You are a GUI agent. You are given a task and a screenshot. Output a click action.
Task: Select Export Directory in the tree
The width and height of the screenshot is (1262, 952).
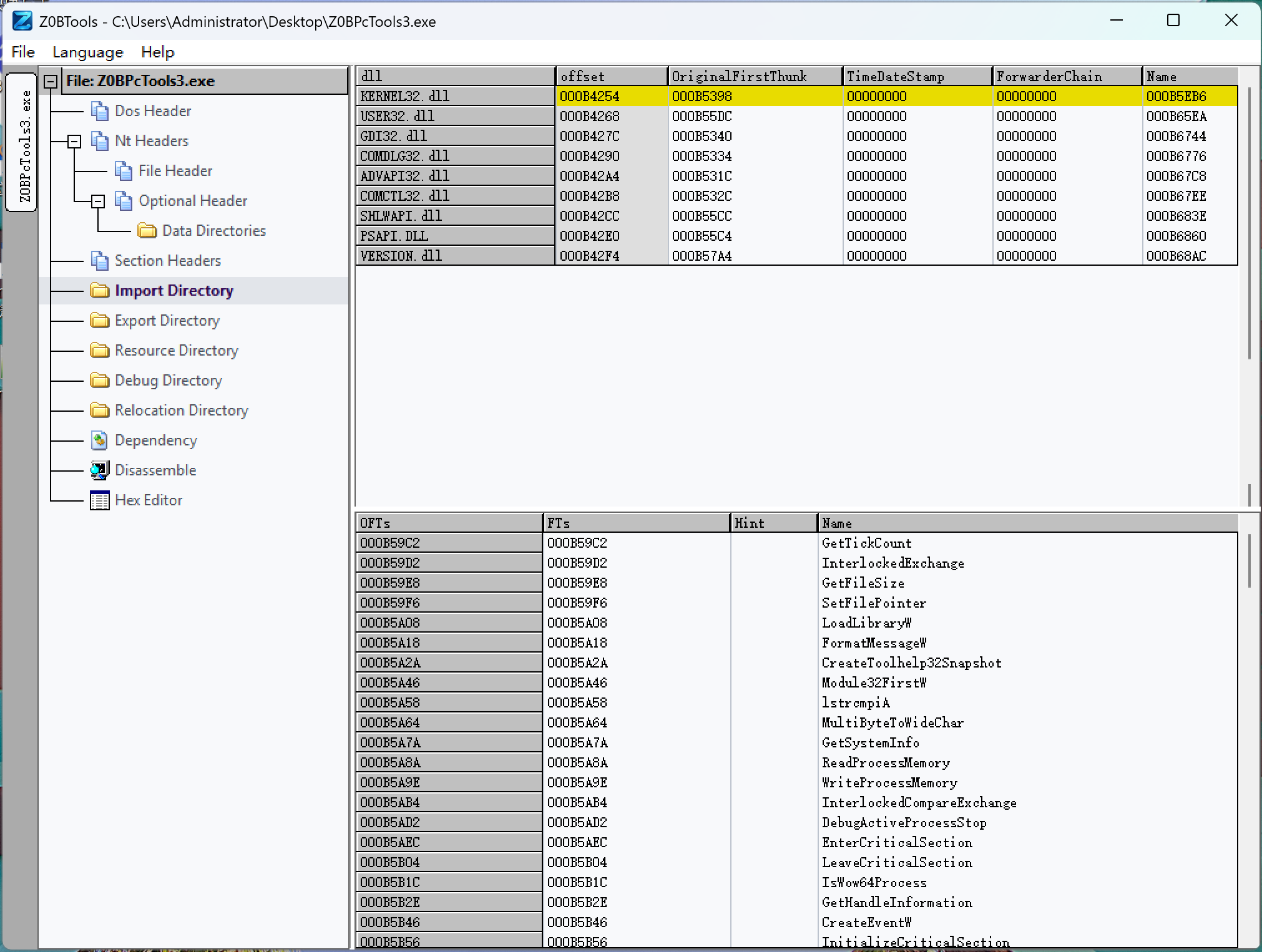(167, 321)
